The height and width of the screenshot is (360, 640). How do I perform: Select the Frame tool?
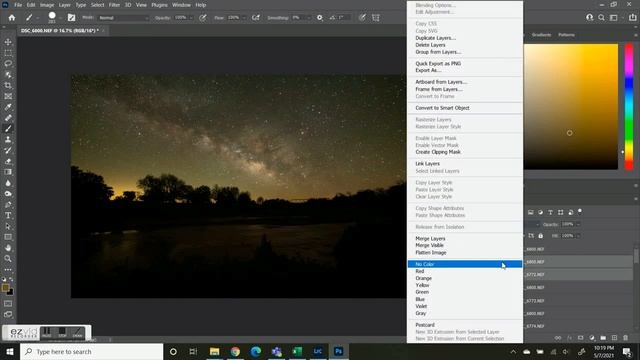click(8, 96)
